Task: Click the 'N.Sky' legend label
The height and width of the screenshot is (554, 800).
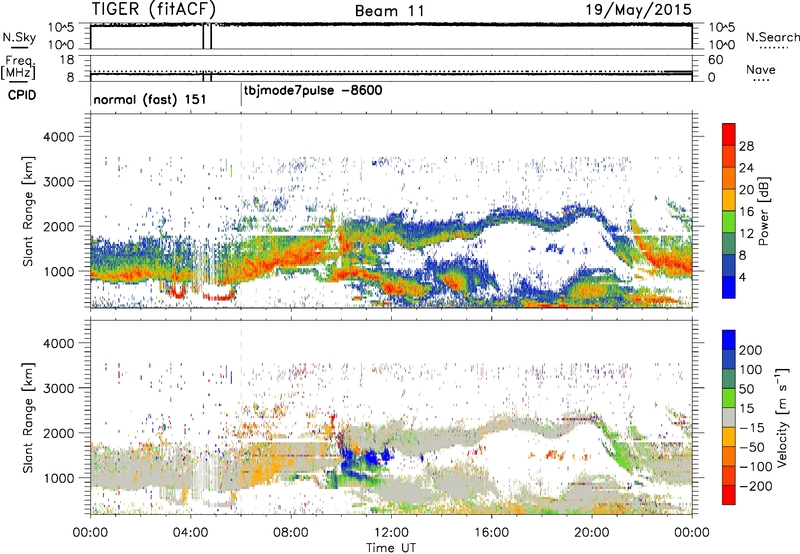Action: click(19, 37)
